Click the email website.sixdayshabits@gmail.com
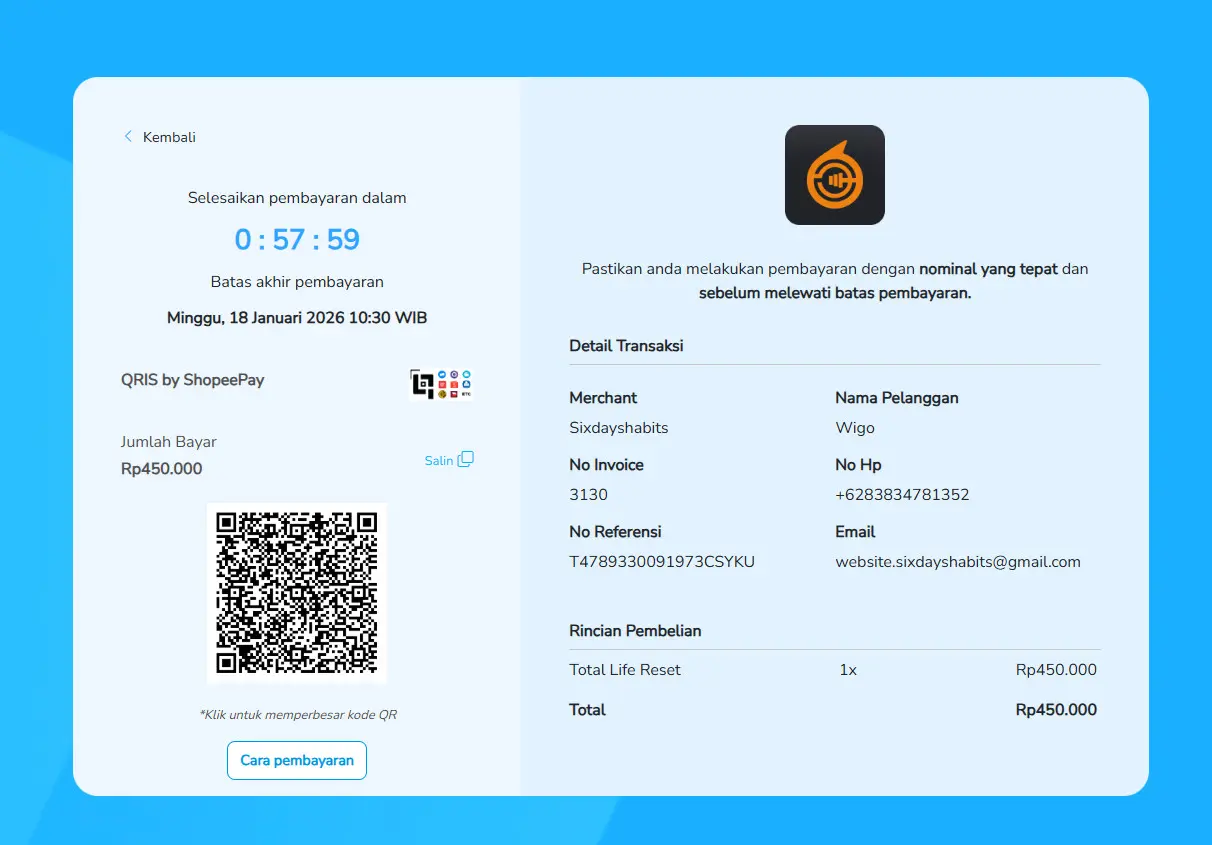The width and height of the screenshot is (1212, 845). click(957, 562)
